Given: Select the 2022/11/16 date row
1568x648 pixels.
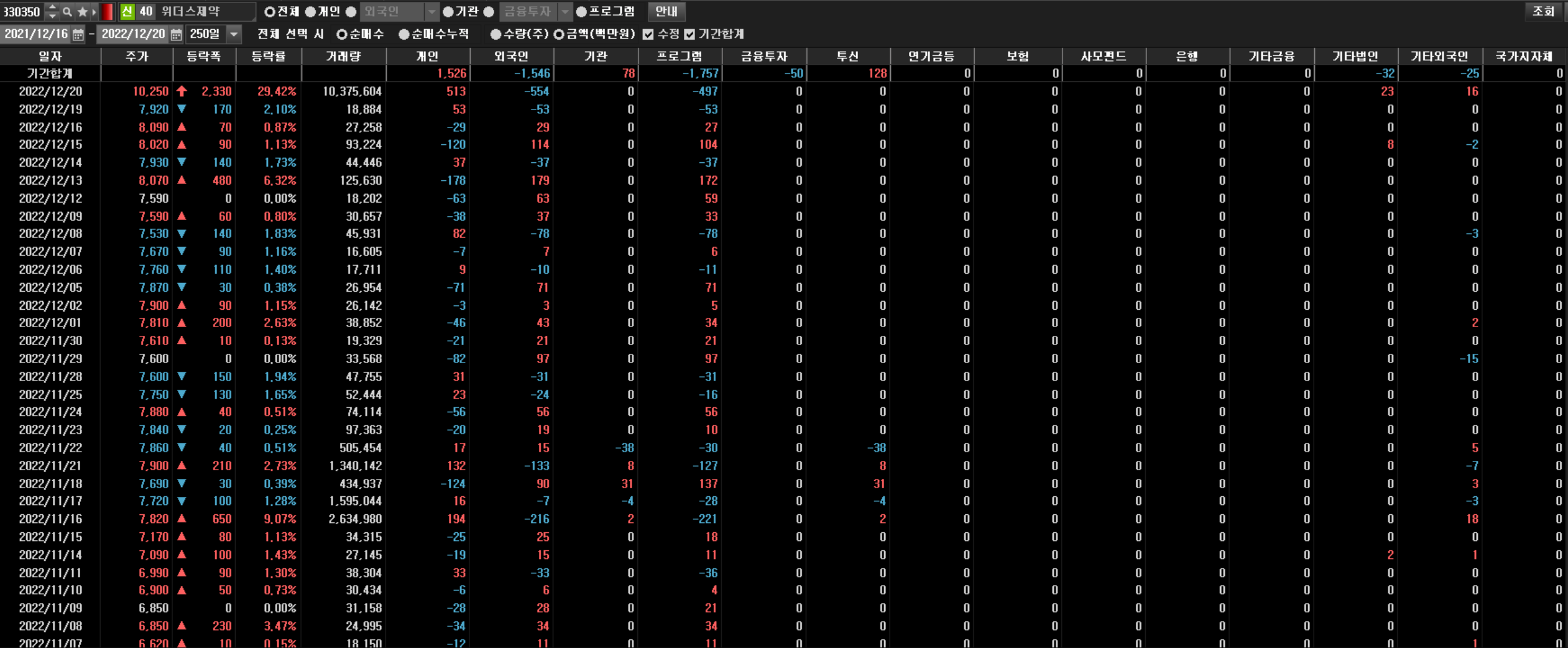Looking at the screenshot, I should tap(783, 519).
